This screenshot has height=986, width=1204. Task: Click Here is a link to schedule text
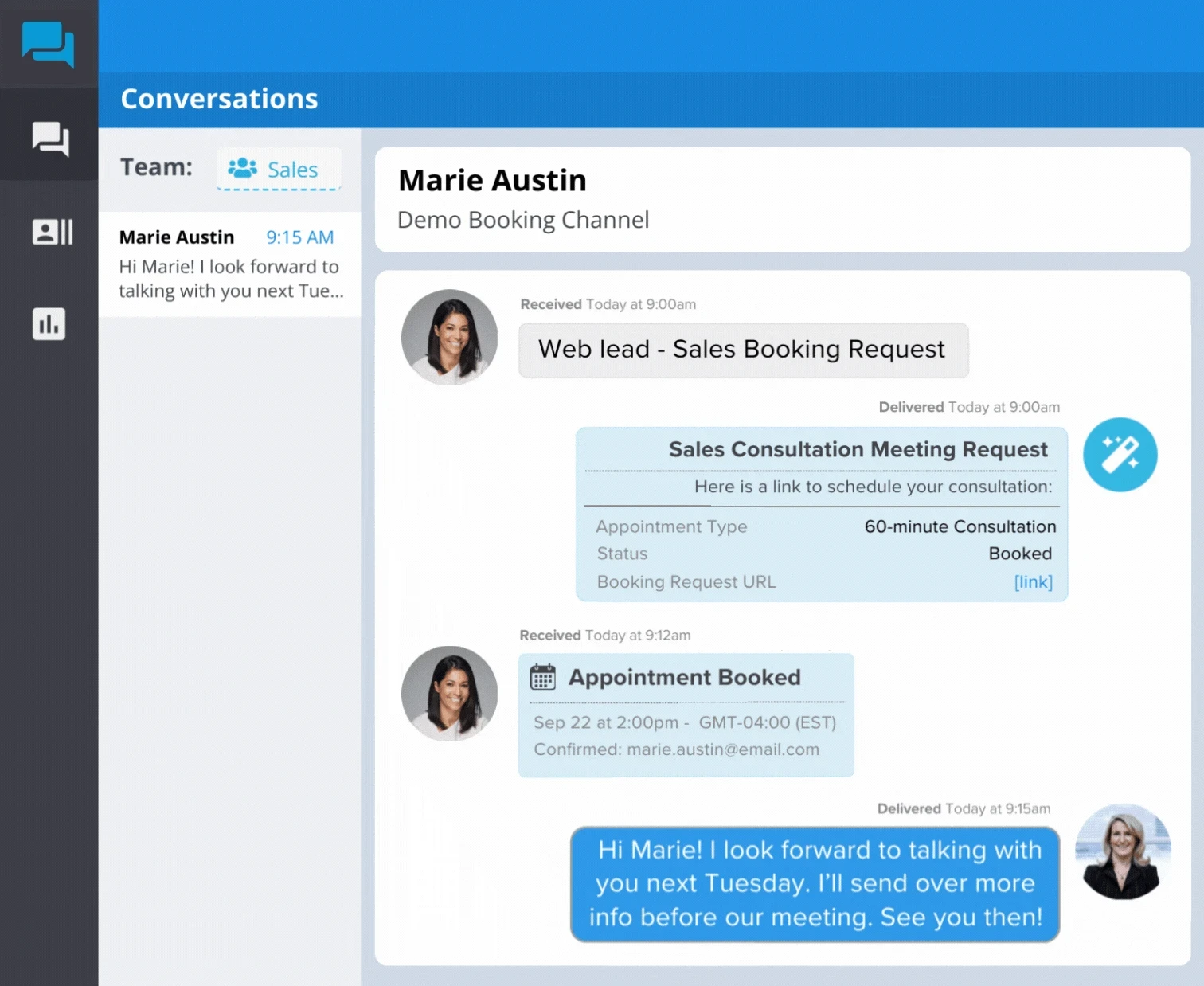pos(874,487)
